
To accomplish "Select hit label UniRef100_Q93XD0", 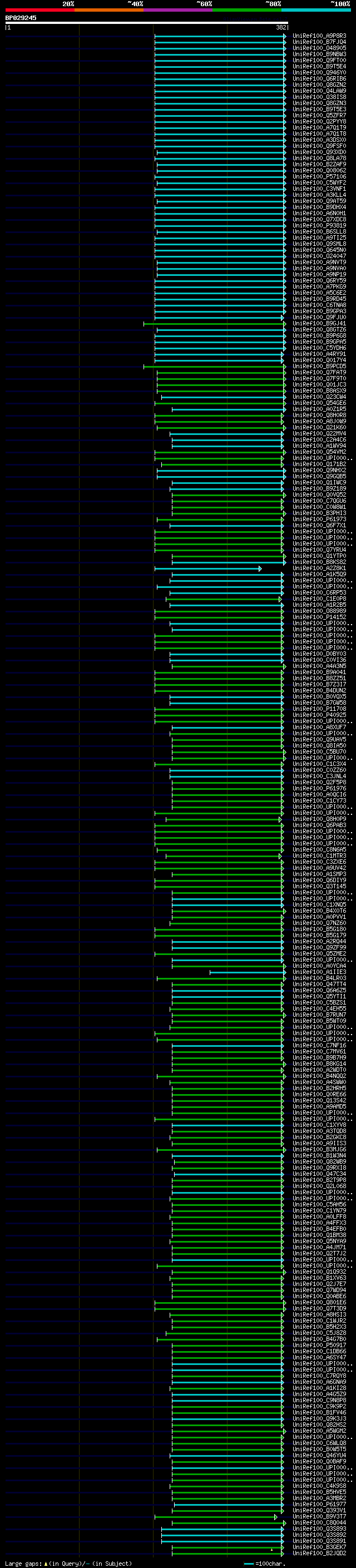I will click(319, 152).
